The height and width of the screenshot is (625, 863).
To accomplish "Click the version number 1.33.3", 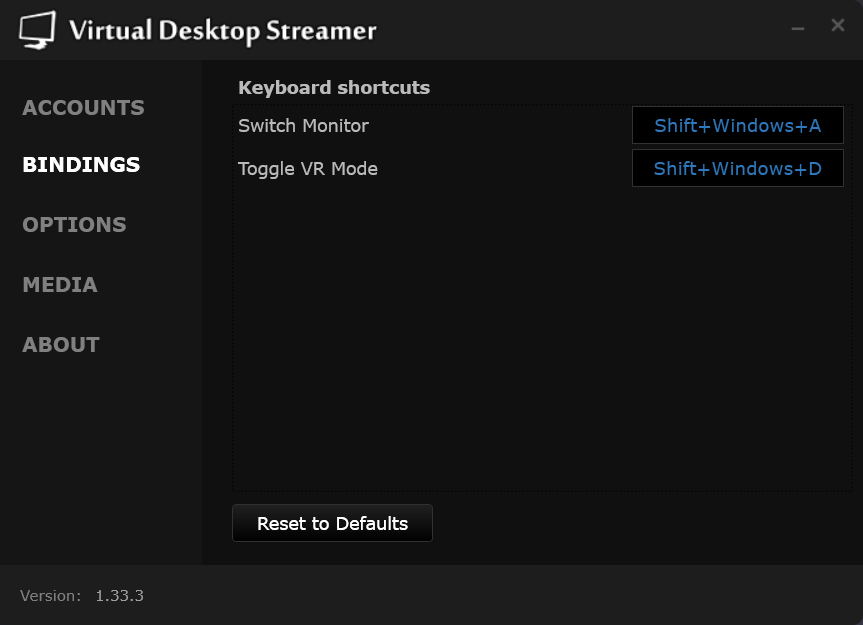I will pyautogui.click(x=119, y=595).
